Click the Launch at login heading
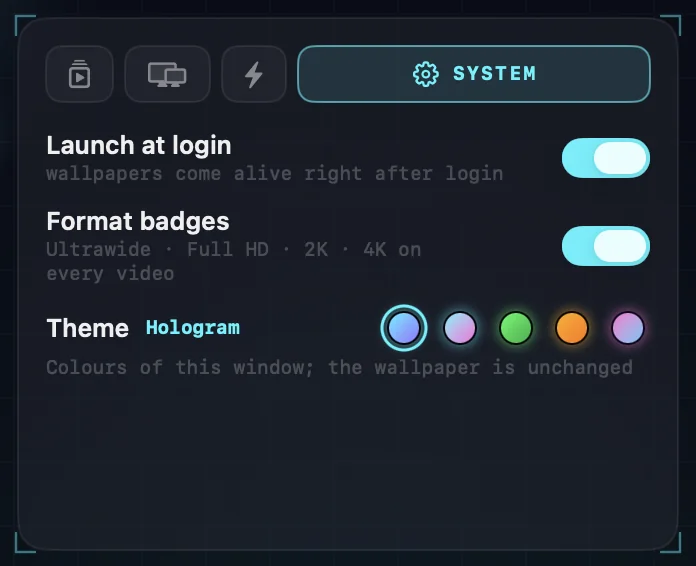 139,146
